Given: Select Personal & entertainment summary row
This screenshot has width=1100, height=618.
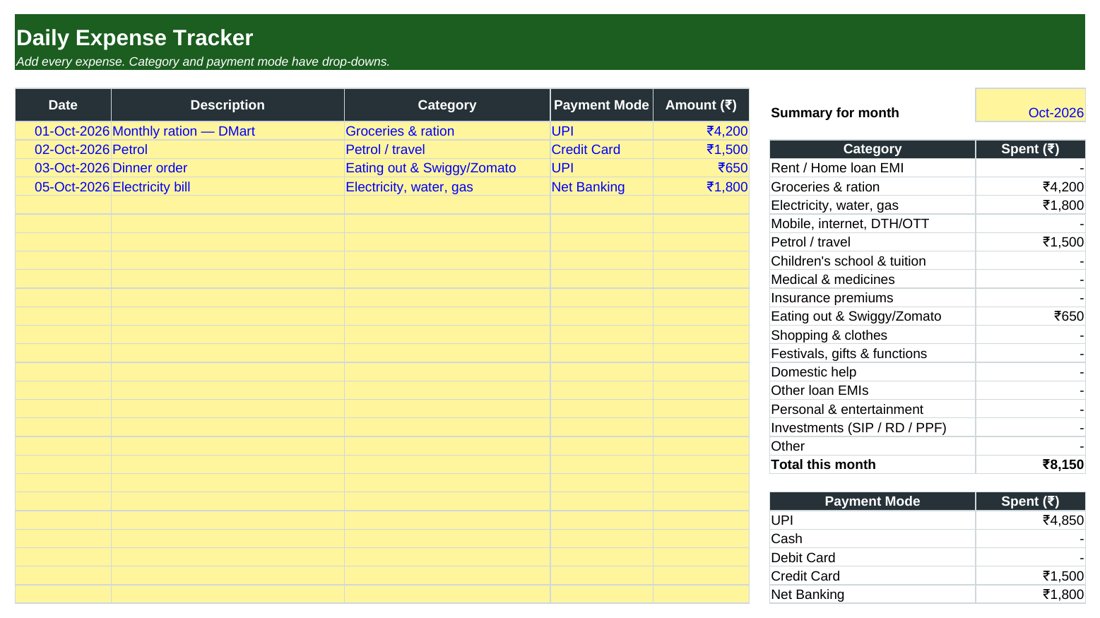Looking at the screenshot, I should [x=927, y=409].
